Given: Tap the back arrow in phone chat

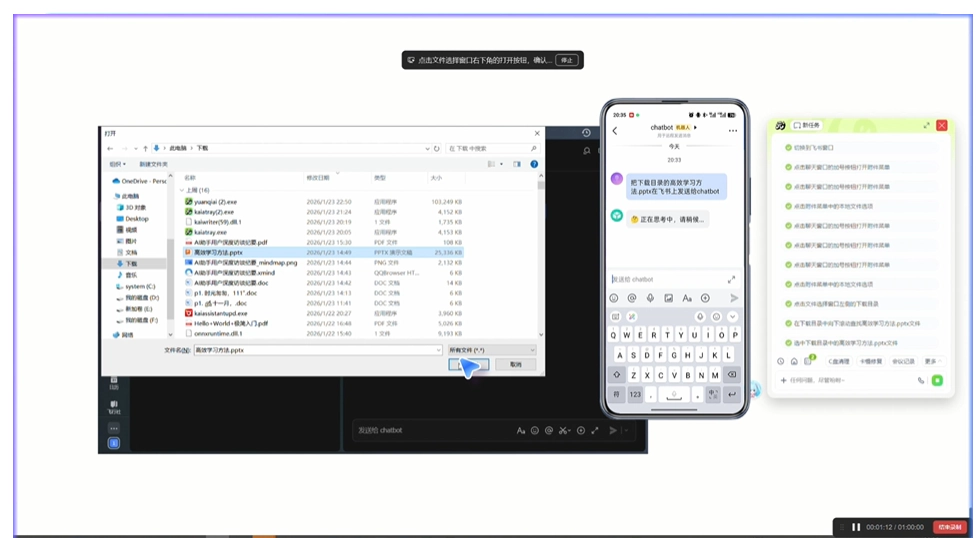Looking at the screenshot, I should [x=615, y=130].
